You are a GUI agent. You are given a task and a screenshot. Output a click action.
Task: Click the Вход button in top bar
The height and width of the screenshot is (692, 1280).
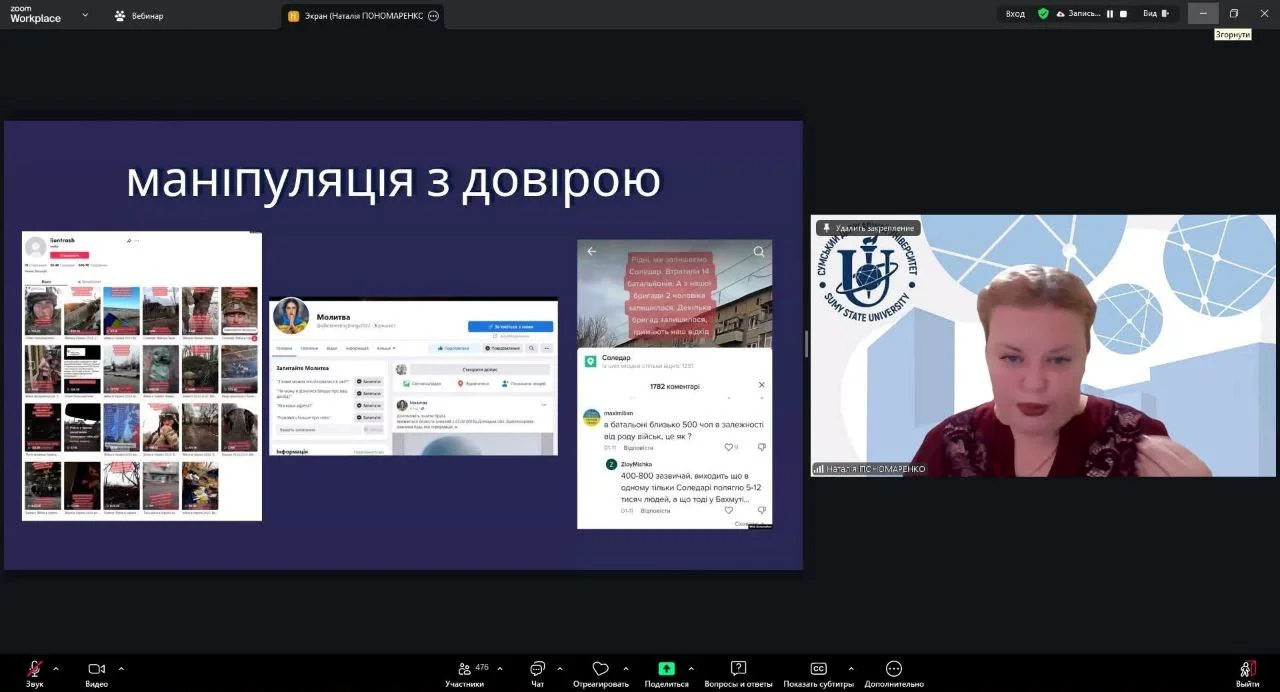tap(1015, 14)
